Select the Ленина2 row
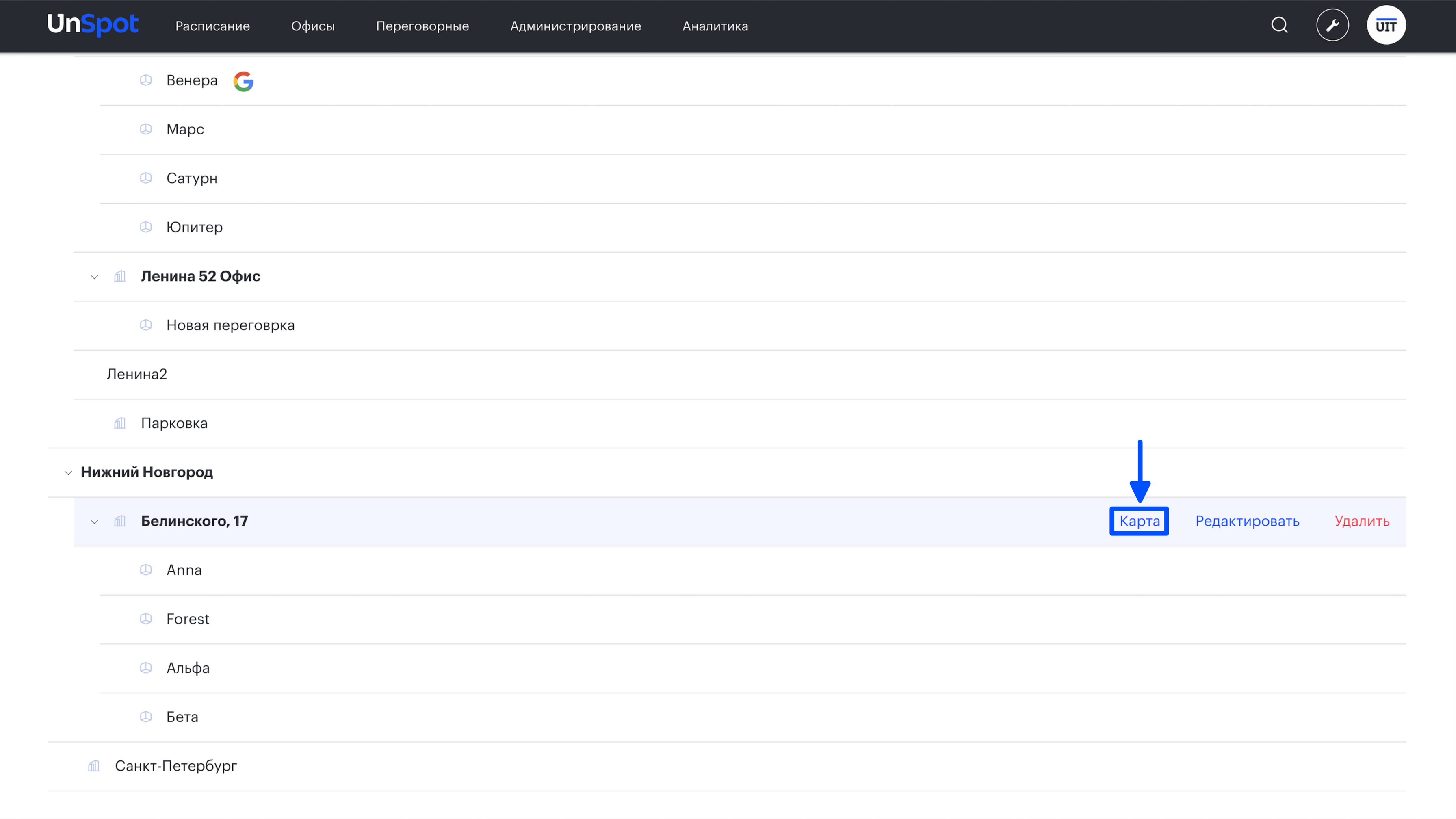1456x819 pixels. (x=740, y=375)
